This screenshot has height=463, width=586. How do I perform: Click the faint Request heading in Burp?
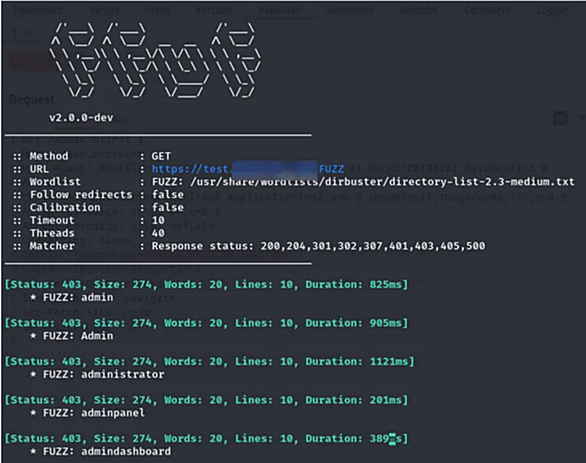[32, 99]
